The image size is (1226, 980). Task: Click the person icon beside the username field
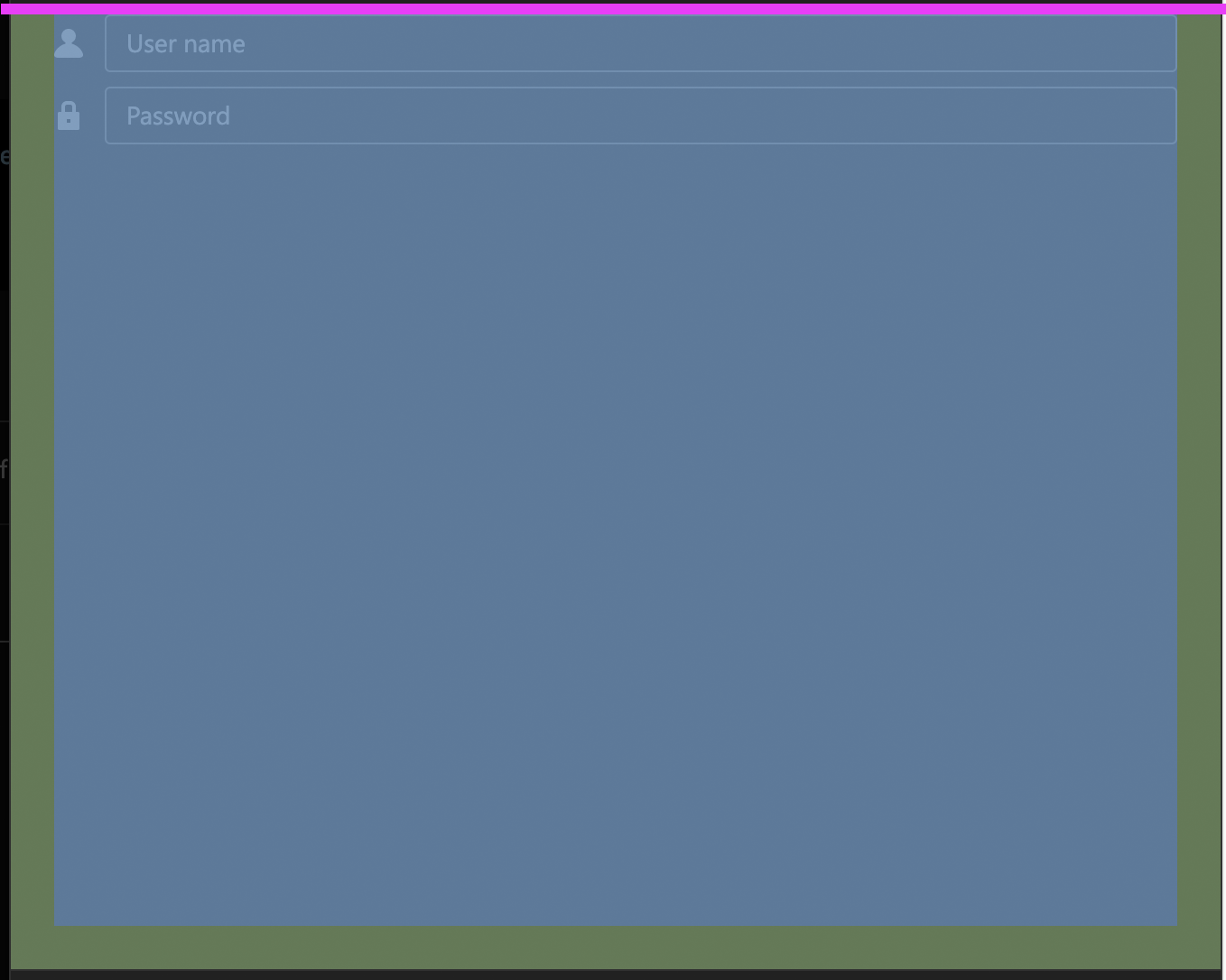[69, 42]
